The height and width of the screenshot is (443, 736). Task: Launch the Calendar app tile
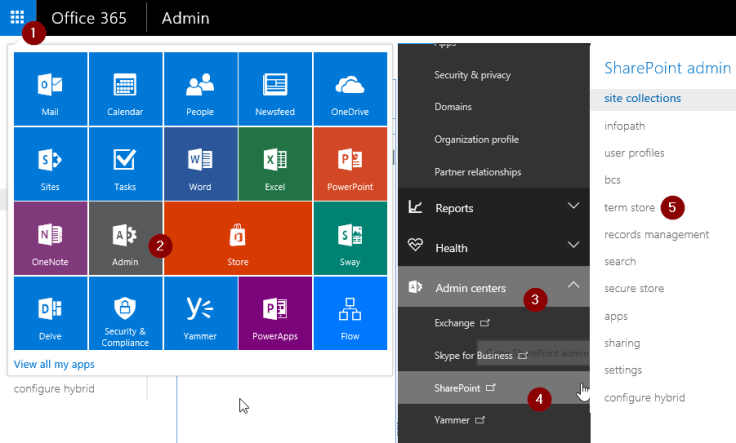[125, 89]
